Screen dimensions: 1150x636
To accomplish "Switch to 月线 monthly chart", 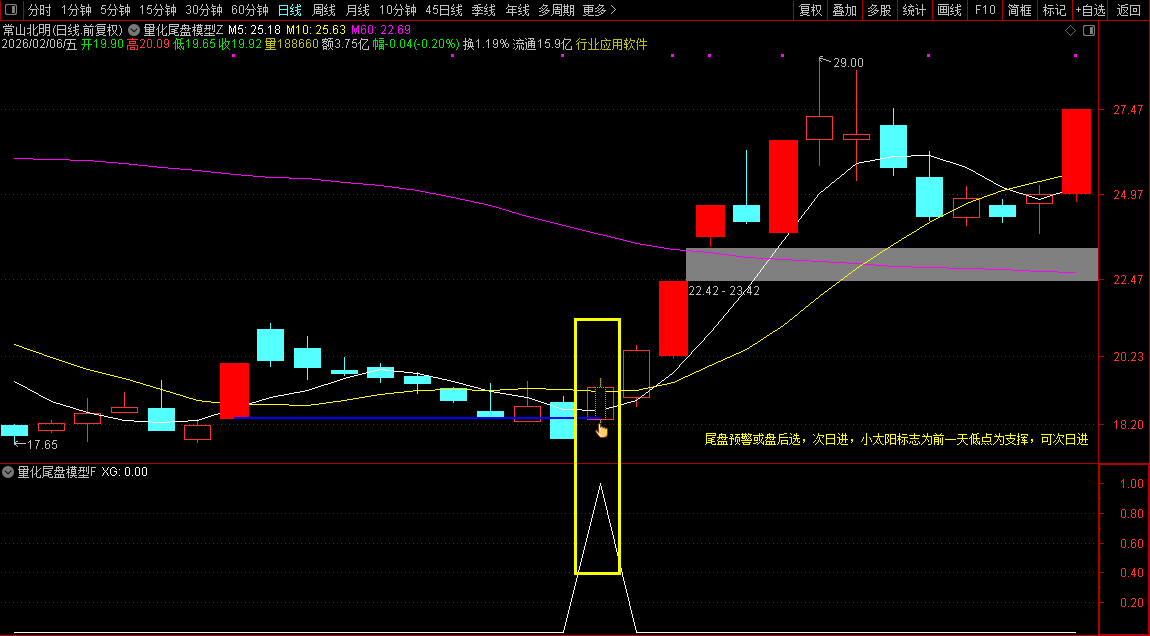I will [x=357, y=10].
